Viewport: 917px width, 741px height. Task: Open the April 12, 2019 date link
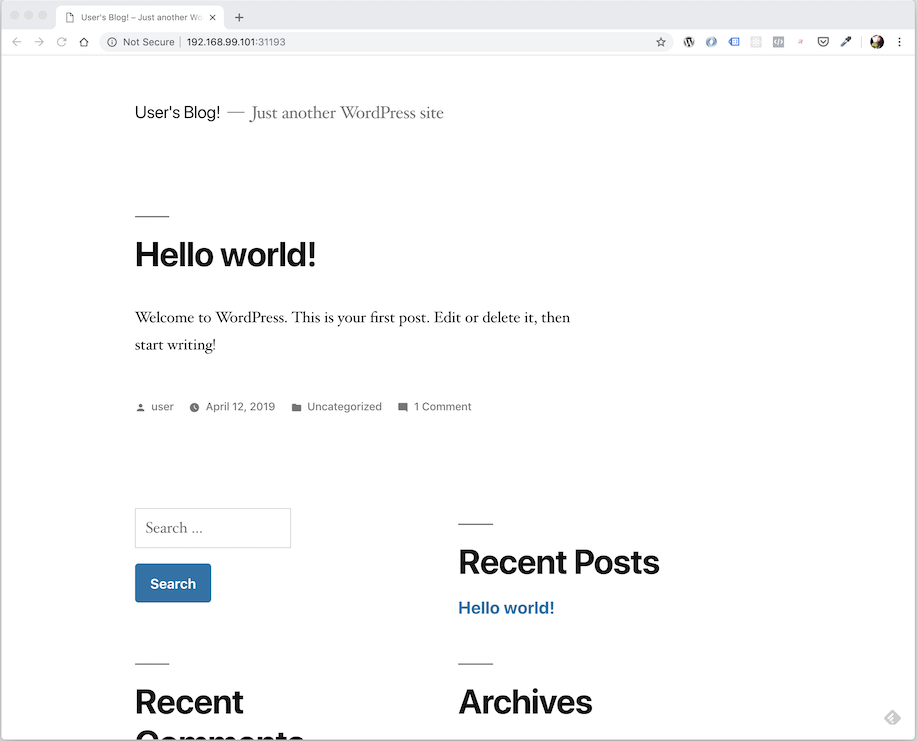240,407
